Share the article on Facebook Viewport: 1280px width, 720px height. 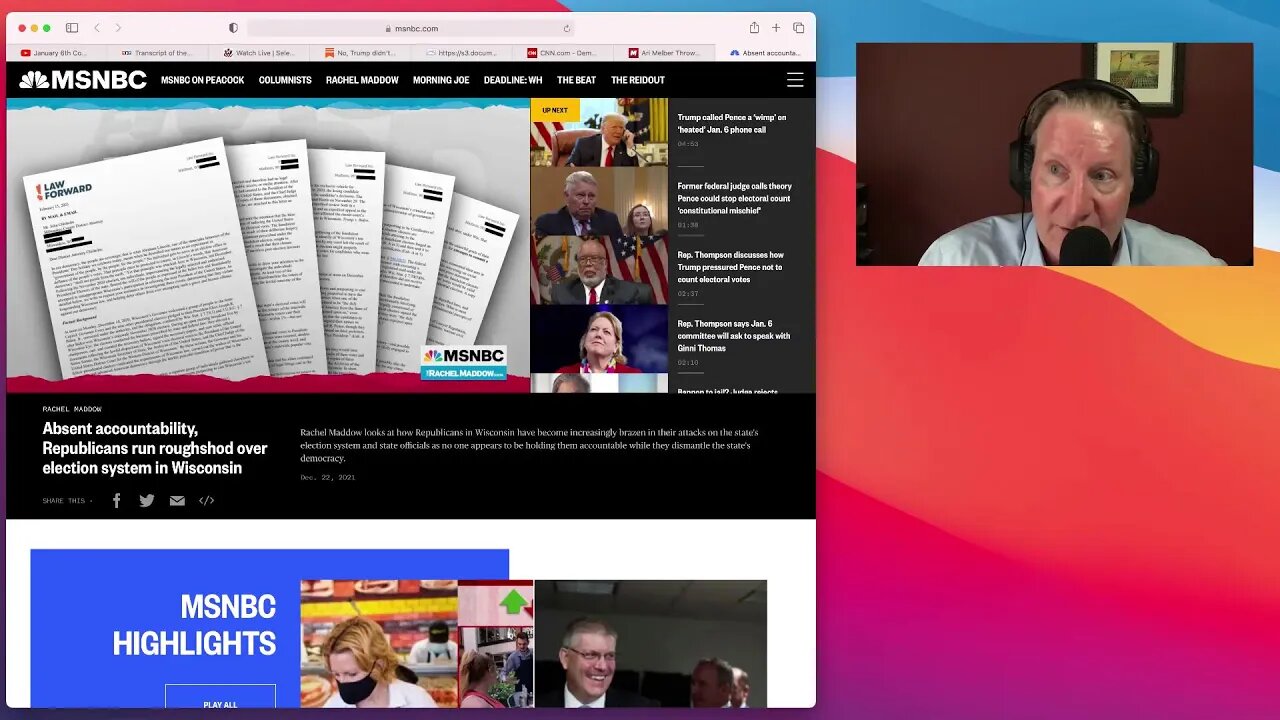(116, 500)
